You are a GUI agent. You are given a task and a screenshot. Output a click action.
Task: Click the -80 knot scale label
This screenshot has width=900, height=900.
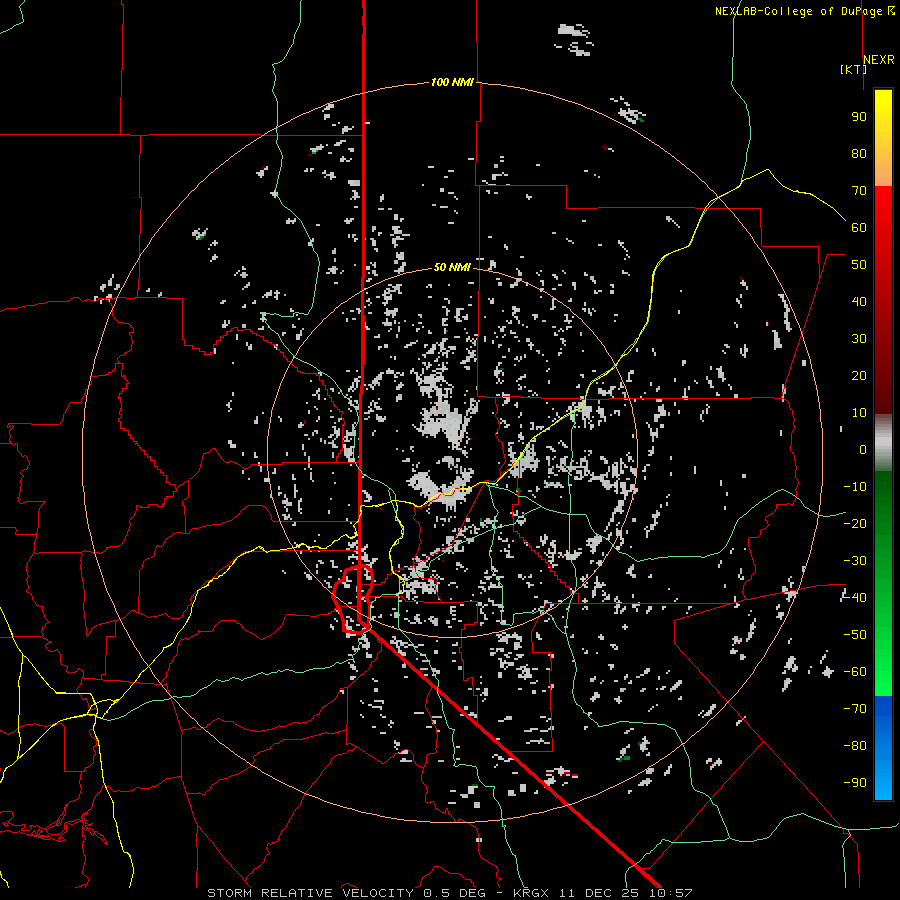pyautogui.click(x=855, y=746)
